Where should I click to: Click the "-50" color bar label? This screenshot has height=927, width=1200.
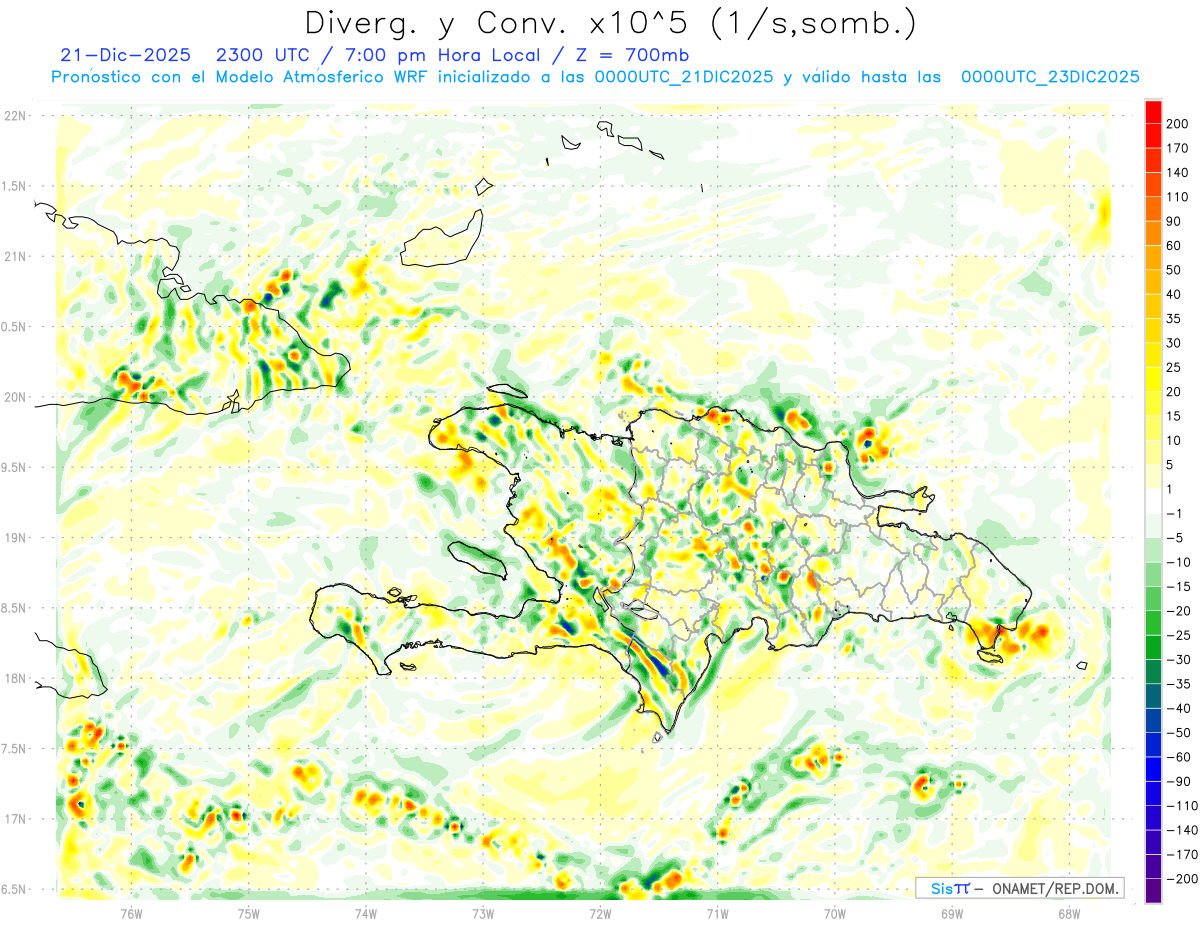click(x=1178, y=732)
